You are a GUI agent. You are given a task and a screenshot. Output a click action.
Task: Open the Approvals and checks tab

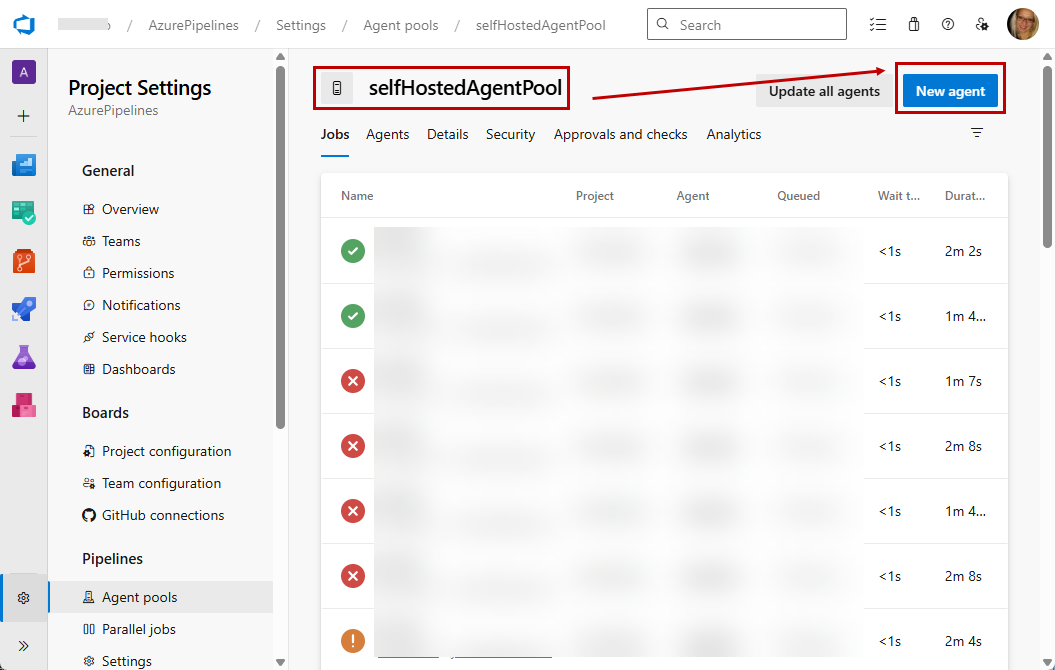pos(620,135)
